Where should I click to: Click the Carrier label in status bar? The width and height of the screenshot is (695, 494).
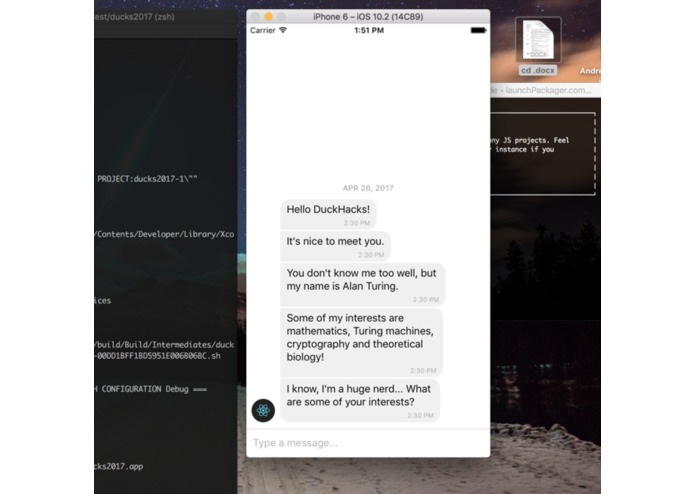click(x=262, y=30)
